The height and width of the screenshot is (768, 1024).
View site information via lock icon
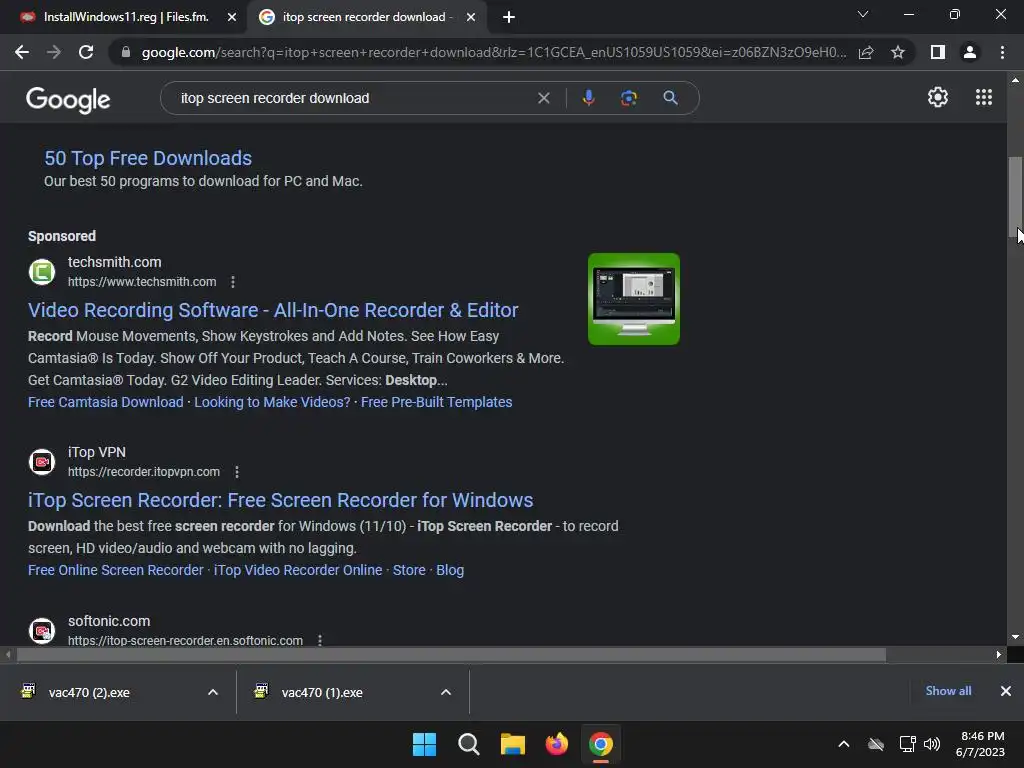click(126, 52)
